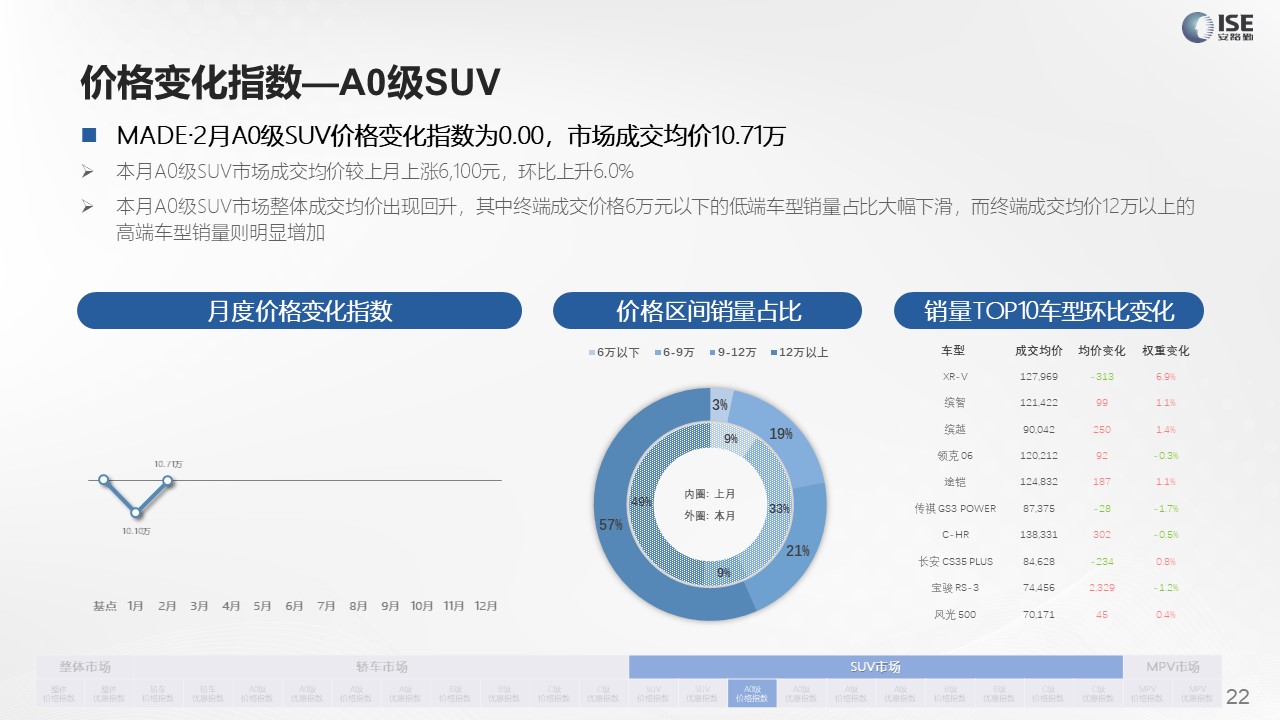Click the slide title 价格变化指数—A0级SUV
The image size is (1280, 720).
(x=290, y=83)
